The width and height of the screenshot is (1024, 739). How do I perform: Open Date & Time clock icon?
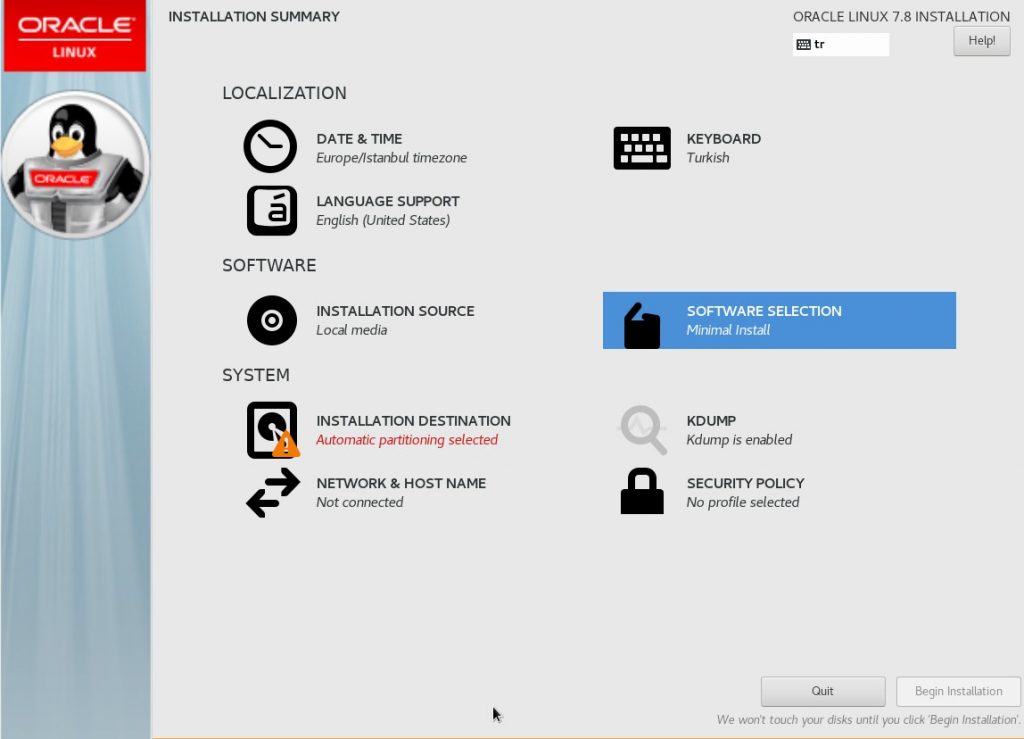coord(270,146)
